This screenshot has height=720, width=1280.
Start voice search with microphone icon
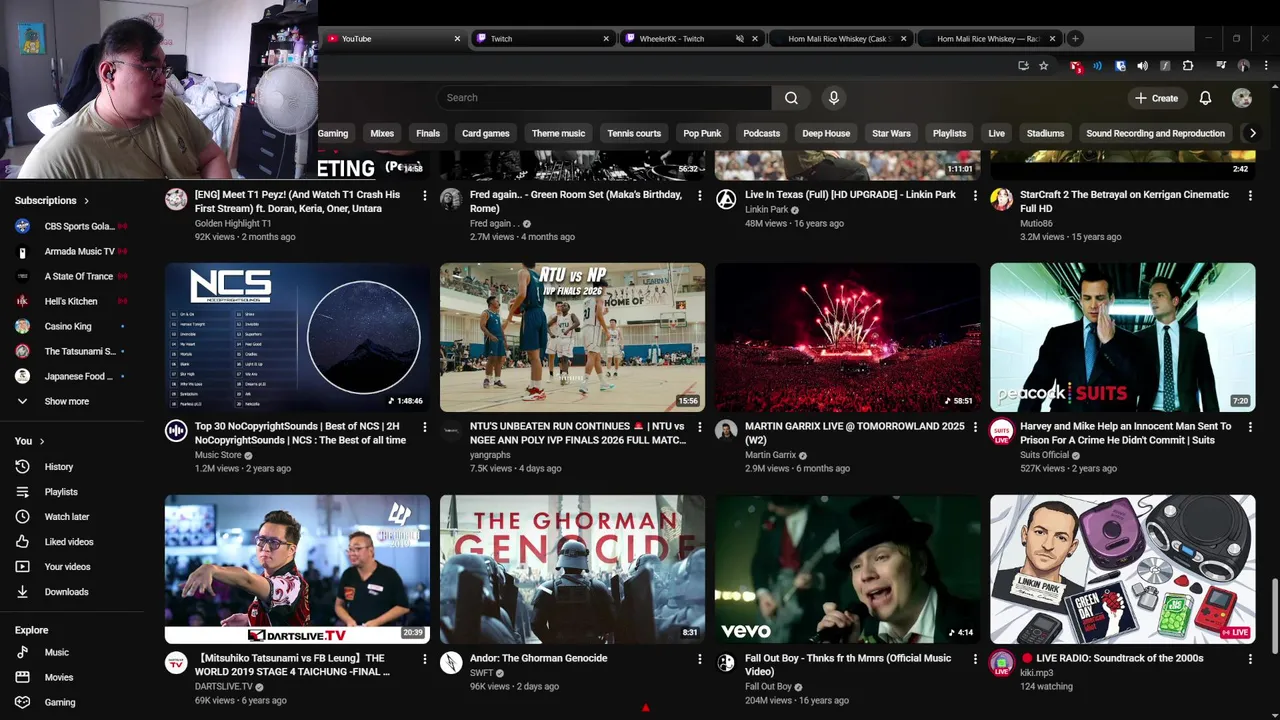(834, 98)
